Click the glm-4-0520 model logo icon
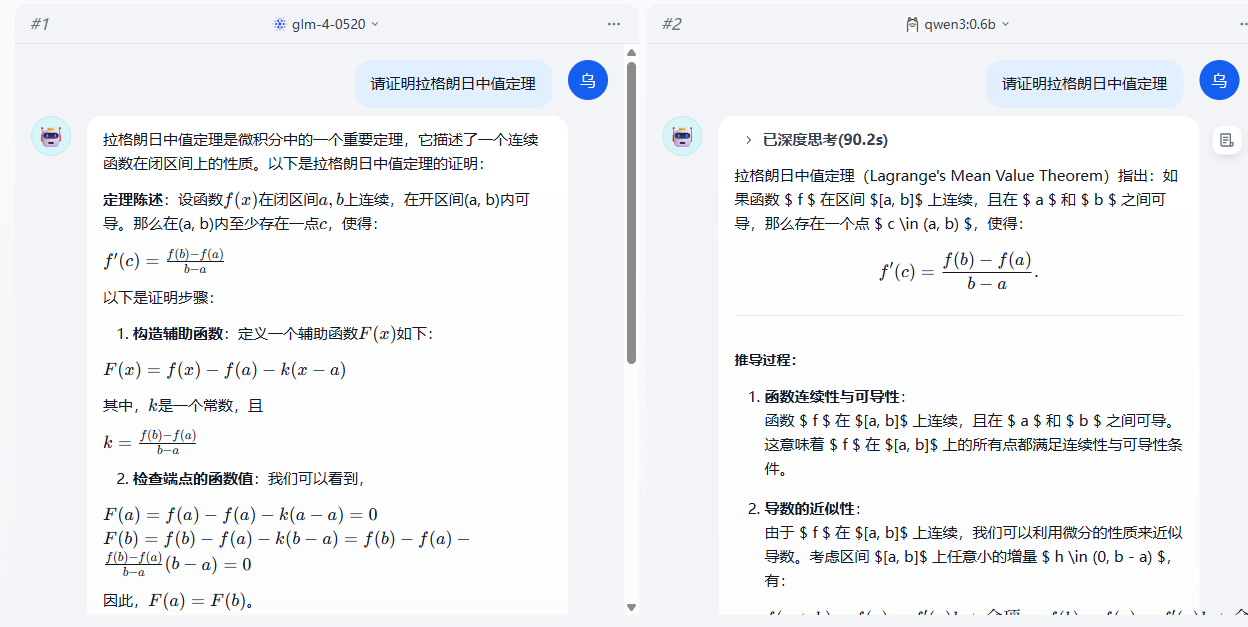This screenshot has height=627, width=1248. tap(279, 24)
